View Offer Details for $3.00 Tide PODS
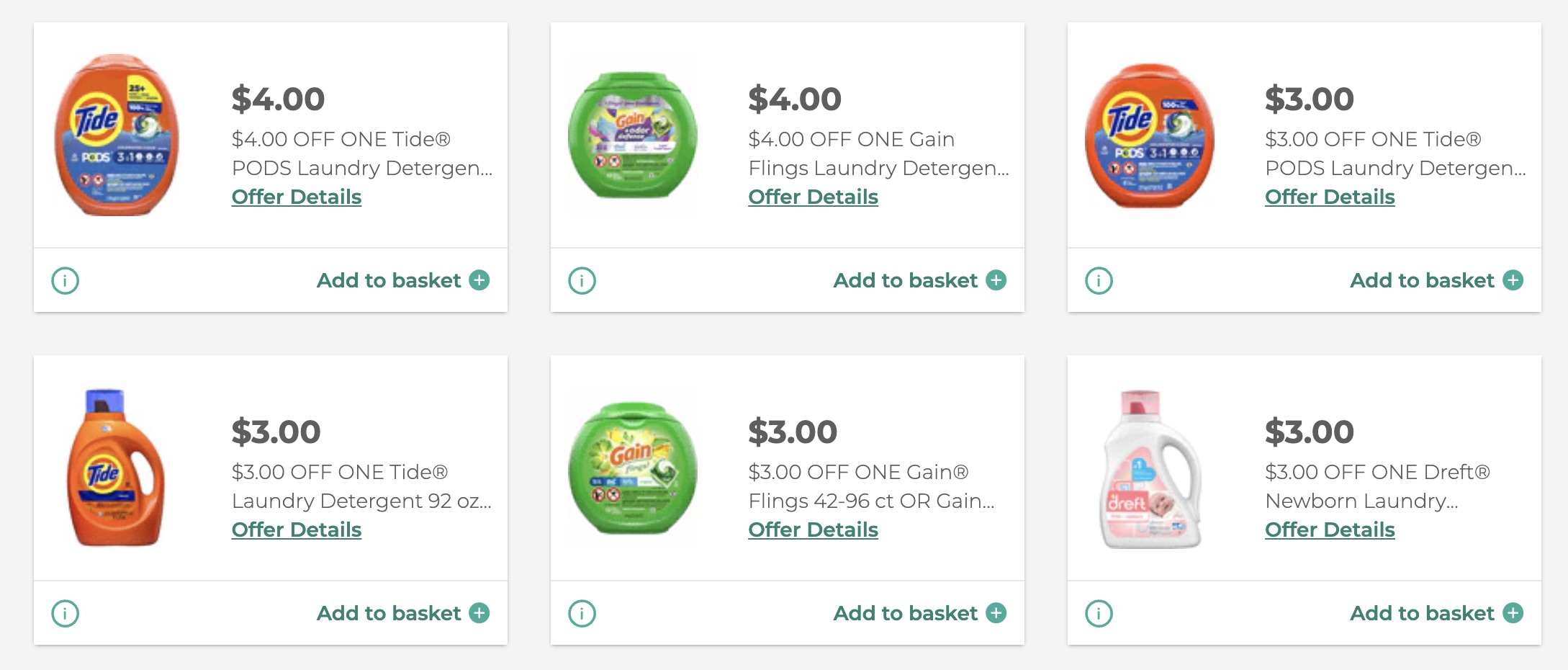 coord(1330,197)
